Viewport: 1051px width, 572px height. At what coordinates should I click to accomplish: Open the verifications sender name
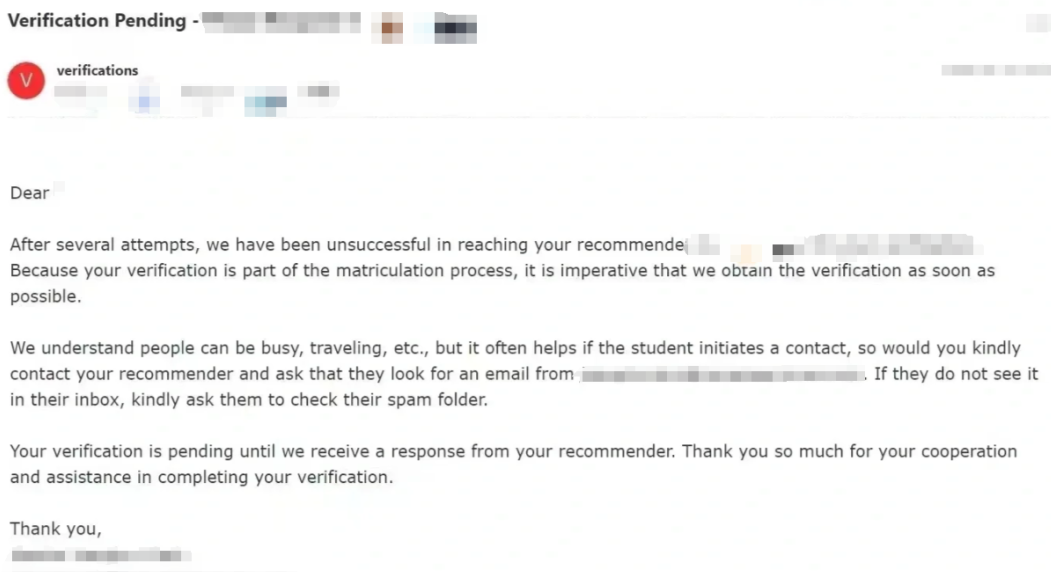pos(97,70)
